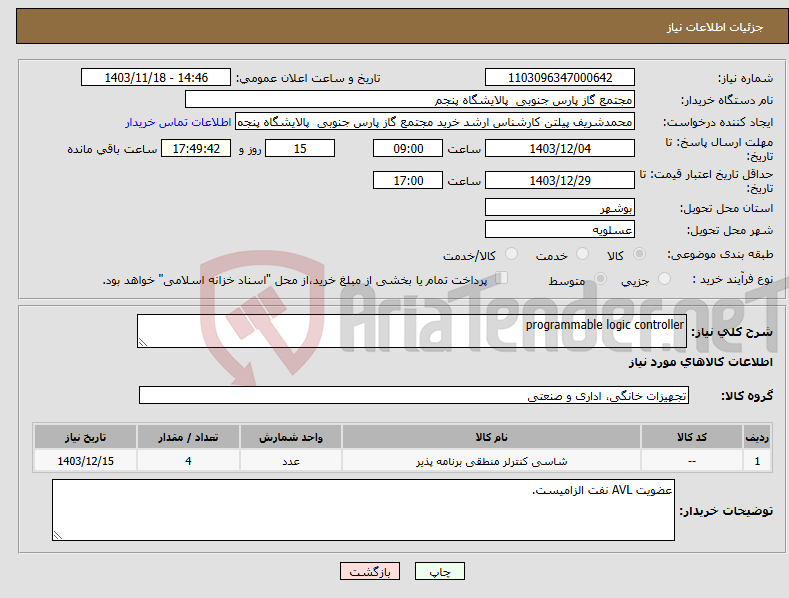Click the buyer organization name field
789x598 pixels.
click(x=410, y=99)
